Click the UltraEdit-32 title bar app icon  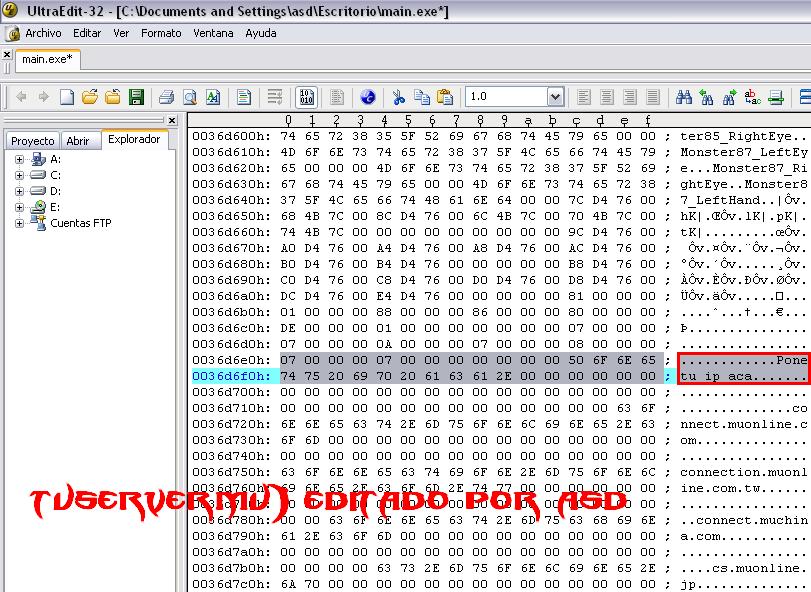click(9, 10)
